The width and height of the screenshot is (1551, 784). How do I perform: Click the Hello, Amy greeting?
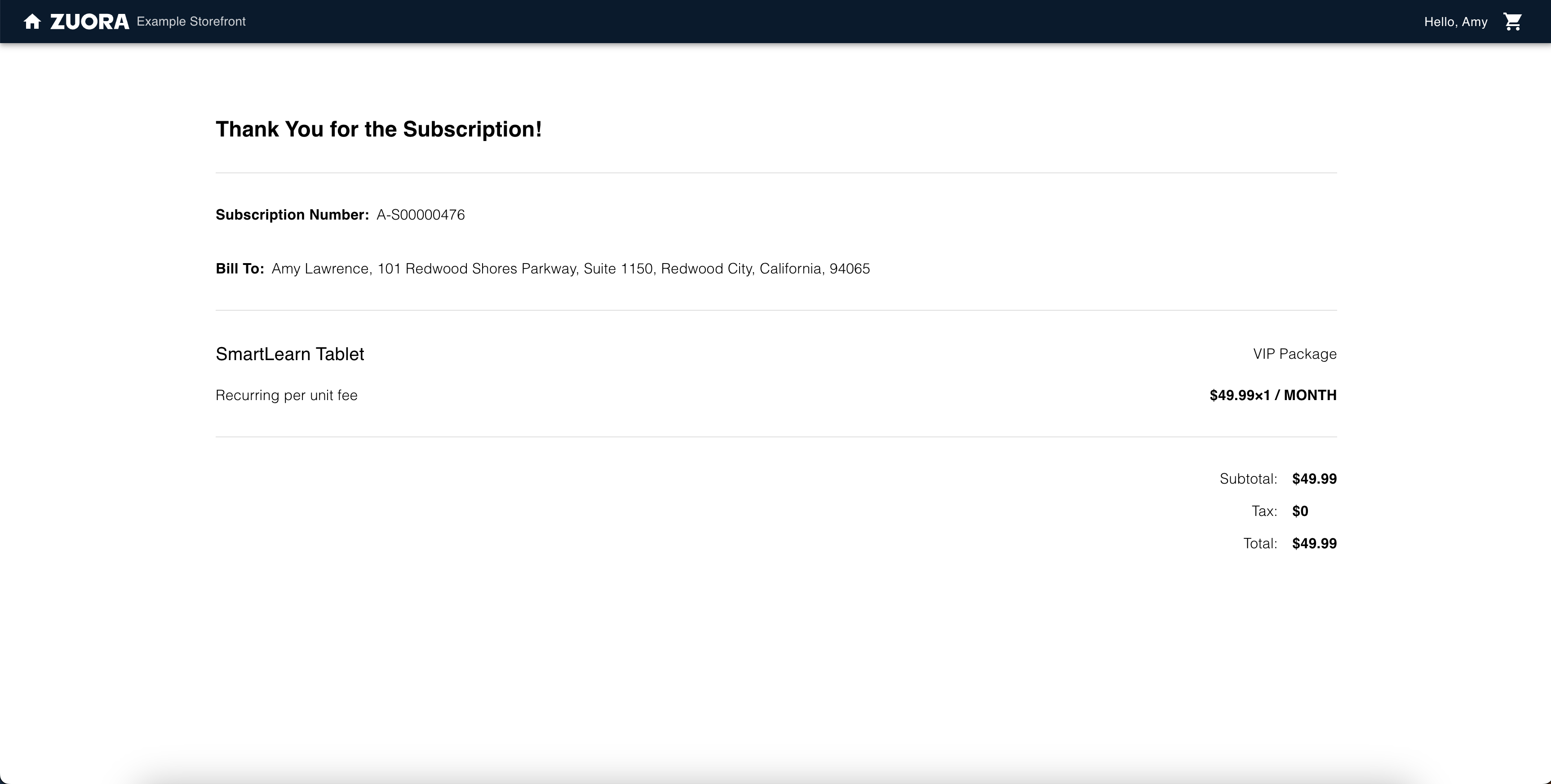pos(1455,22)
